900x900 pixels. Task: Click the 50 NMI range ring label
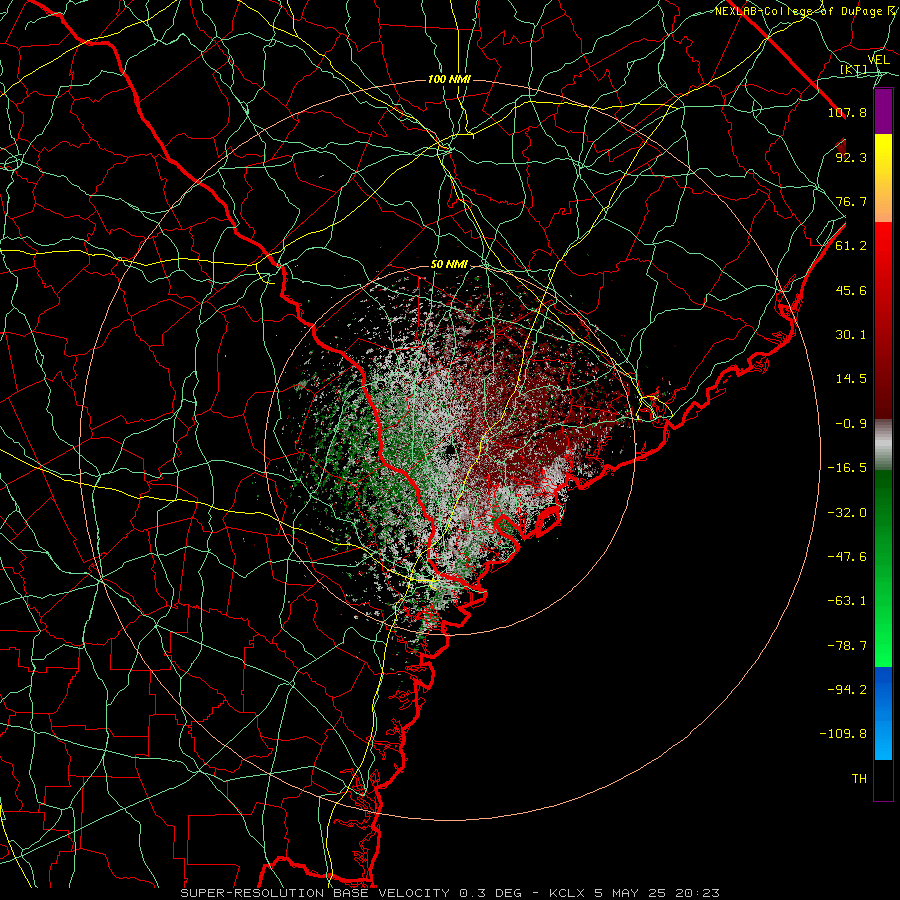(x=449, y=265)
